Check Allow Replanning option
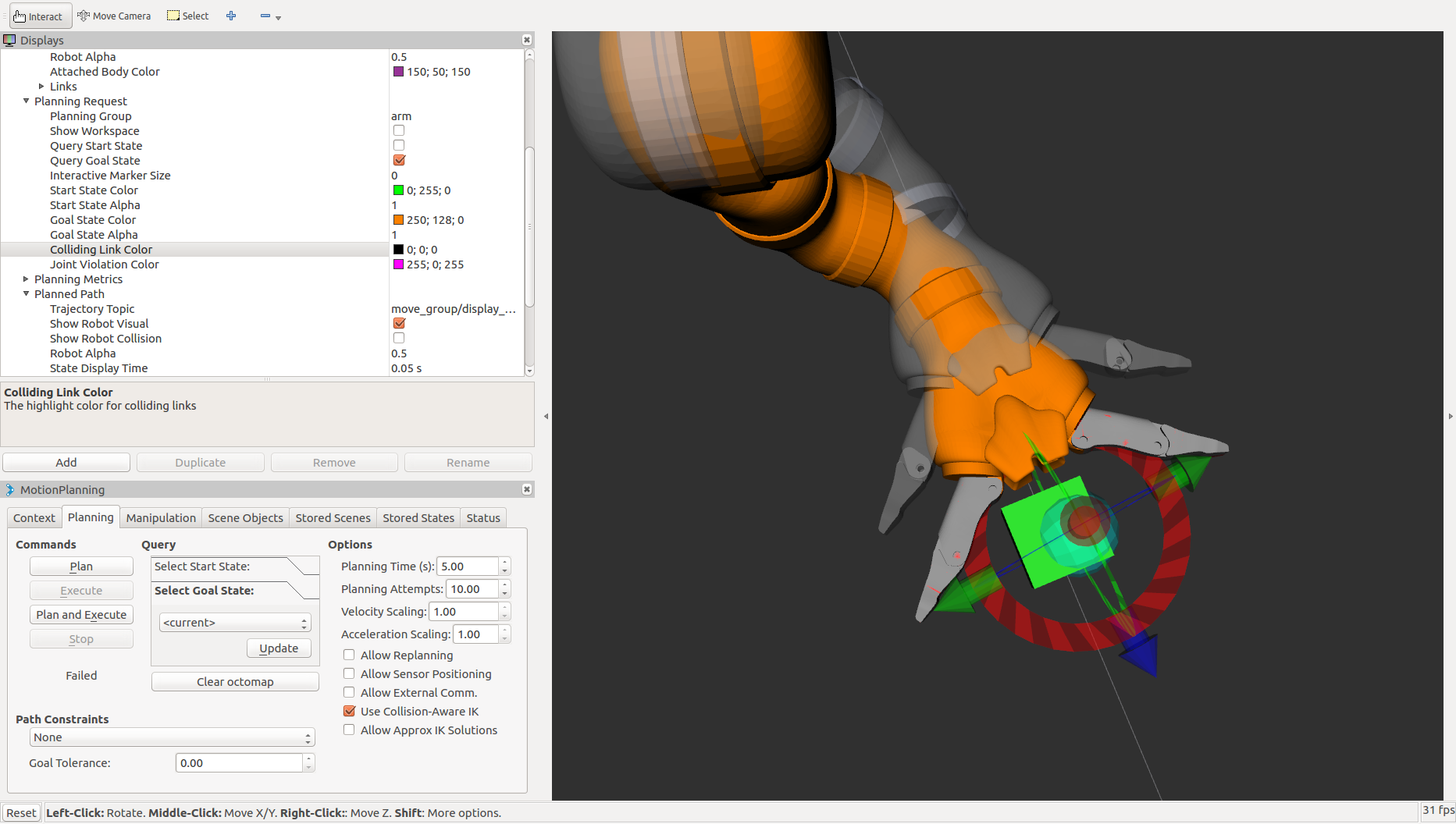The width and height of the screenshot is (1456, 824). (349, 655)
